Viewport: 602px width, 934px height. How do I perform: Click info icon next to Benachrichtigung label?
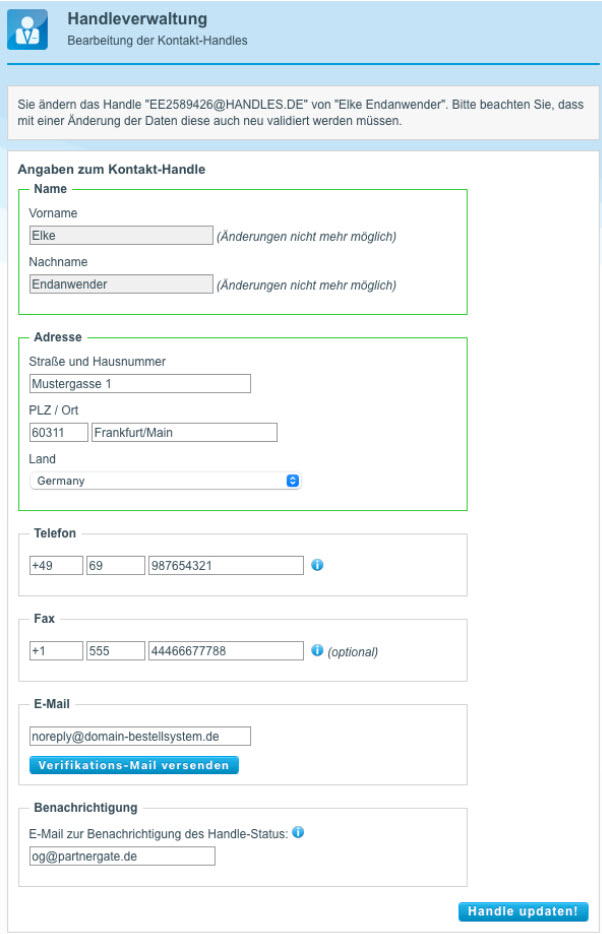point(298,832)
